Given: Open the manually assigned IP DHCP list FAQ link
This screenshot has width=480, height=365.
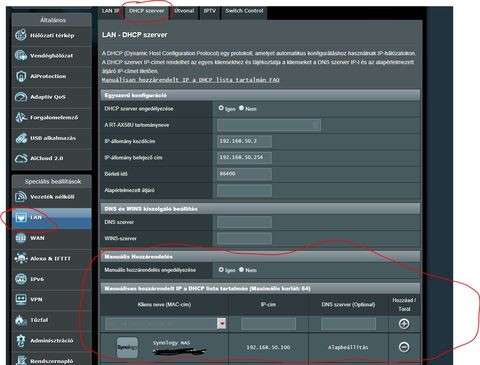Looking at the screenshot, I should coord(190,80).
